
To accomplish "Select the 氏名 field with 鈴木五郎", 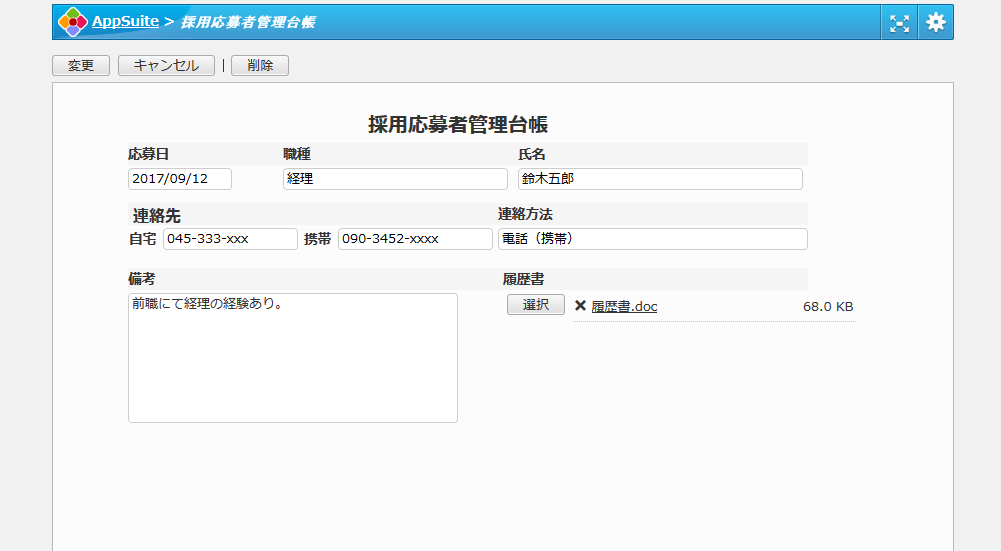I will pos(660,179).
